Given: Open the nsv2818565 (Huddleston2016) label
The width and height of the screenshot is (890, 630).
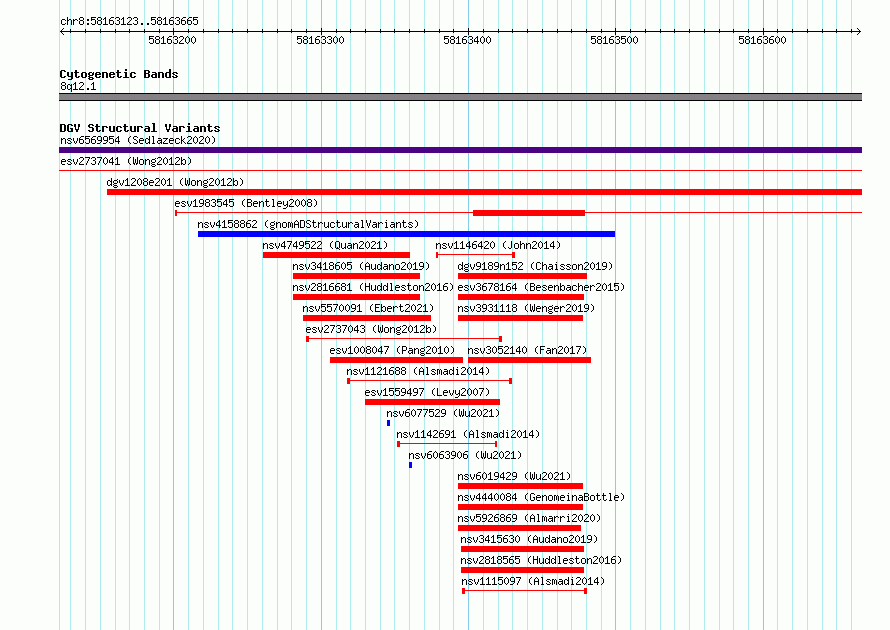Looking at the screenshot, I should point(541,560).
